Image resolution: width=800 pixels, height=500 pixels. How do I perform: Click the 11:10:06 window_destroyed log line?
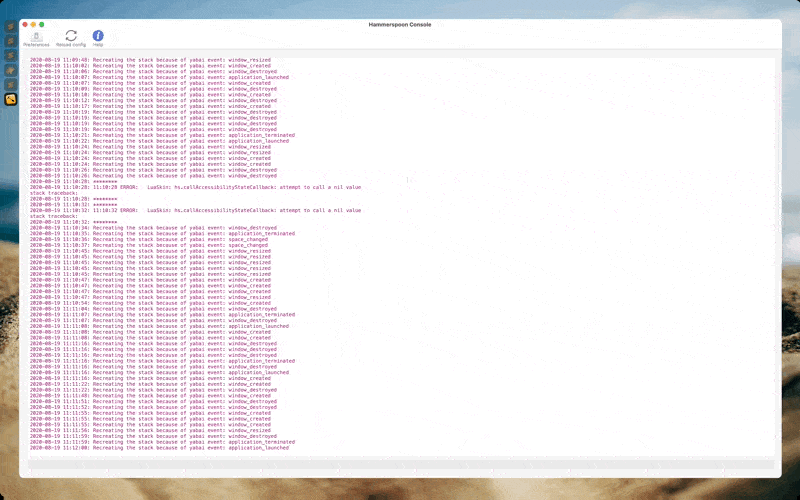(x=154, y=71)
